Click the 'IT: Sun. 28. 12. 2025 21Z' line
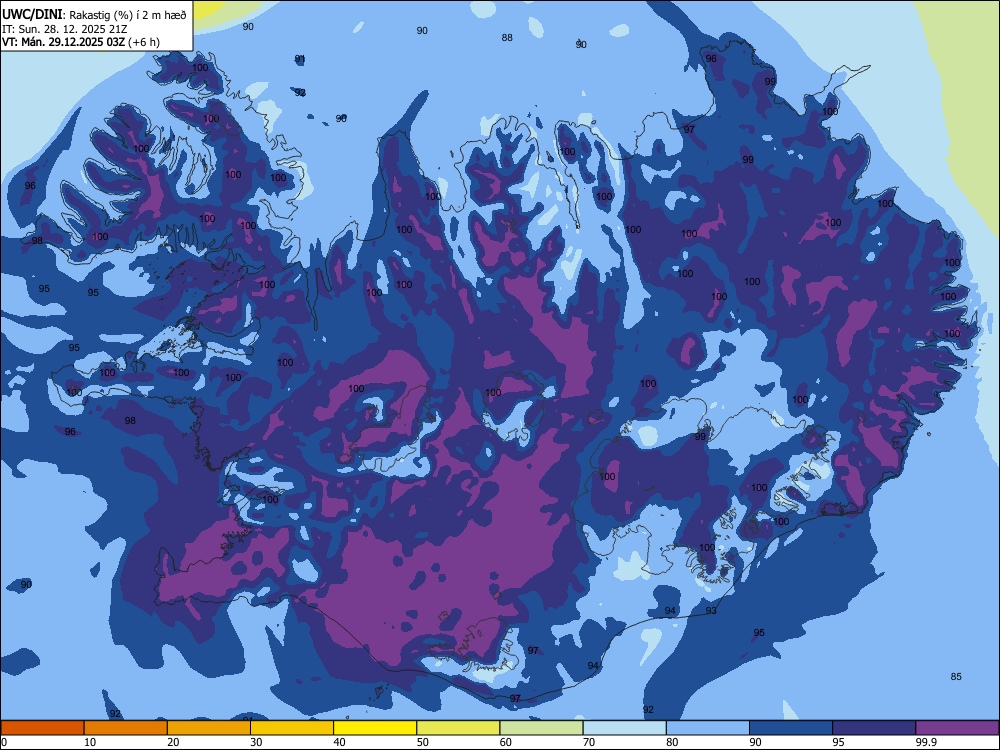The width and height of the screenshot is (1000, 750). click(64, 29)
